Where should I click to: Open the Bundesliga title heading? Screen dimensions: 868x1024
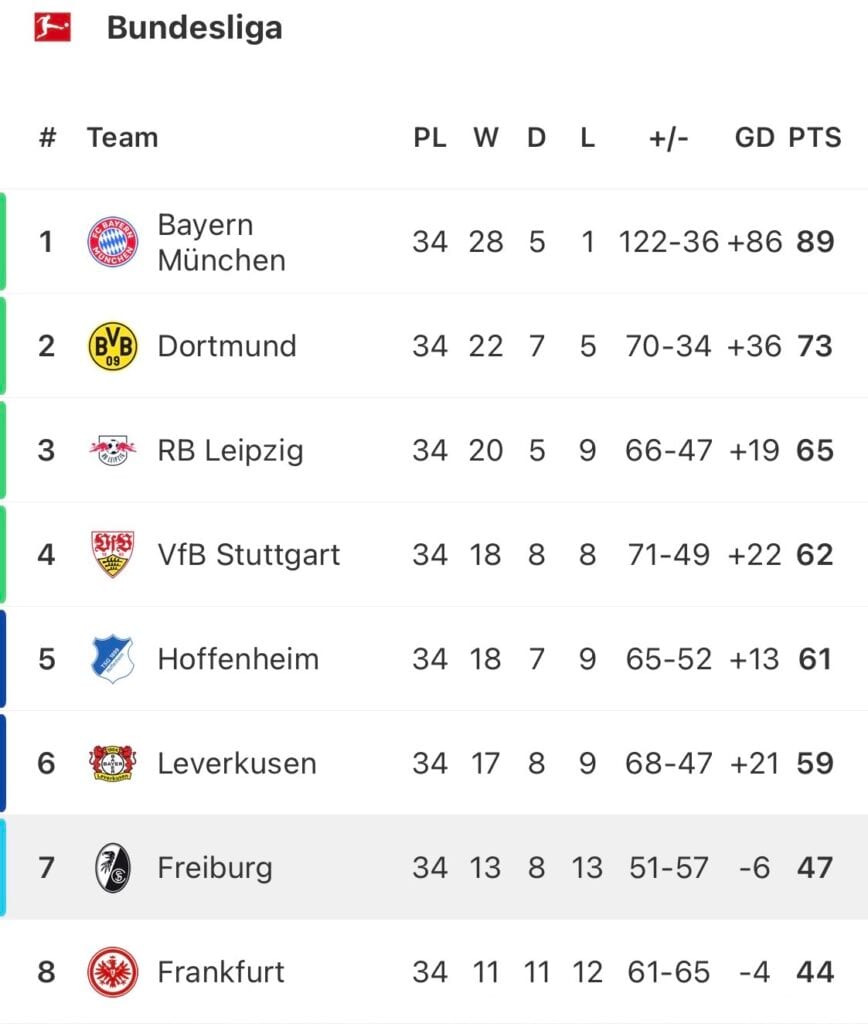(x=195, y=28)
